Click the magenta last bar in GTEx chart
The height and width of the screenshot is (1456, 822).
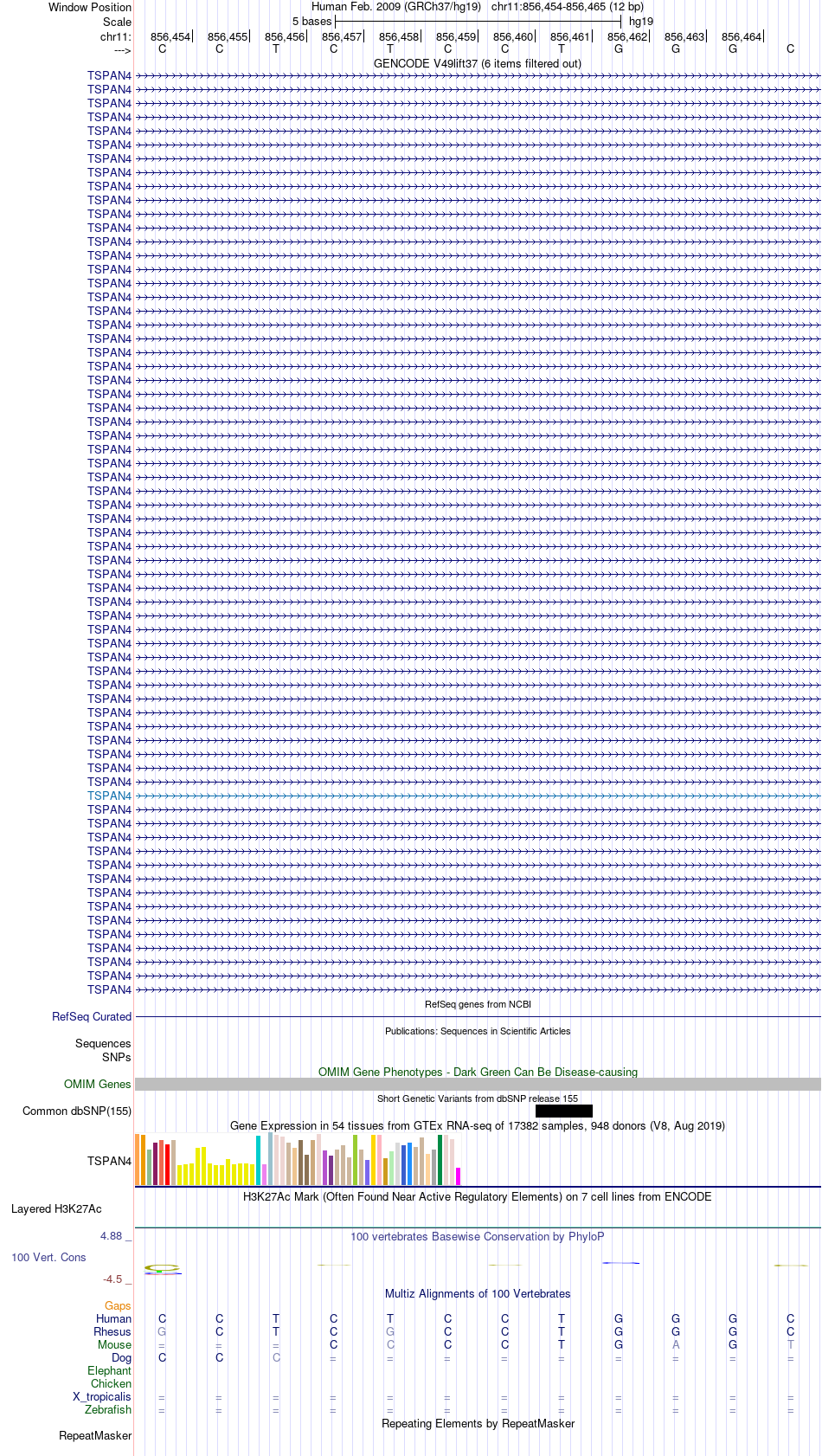pos(459,1176)
